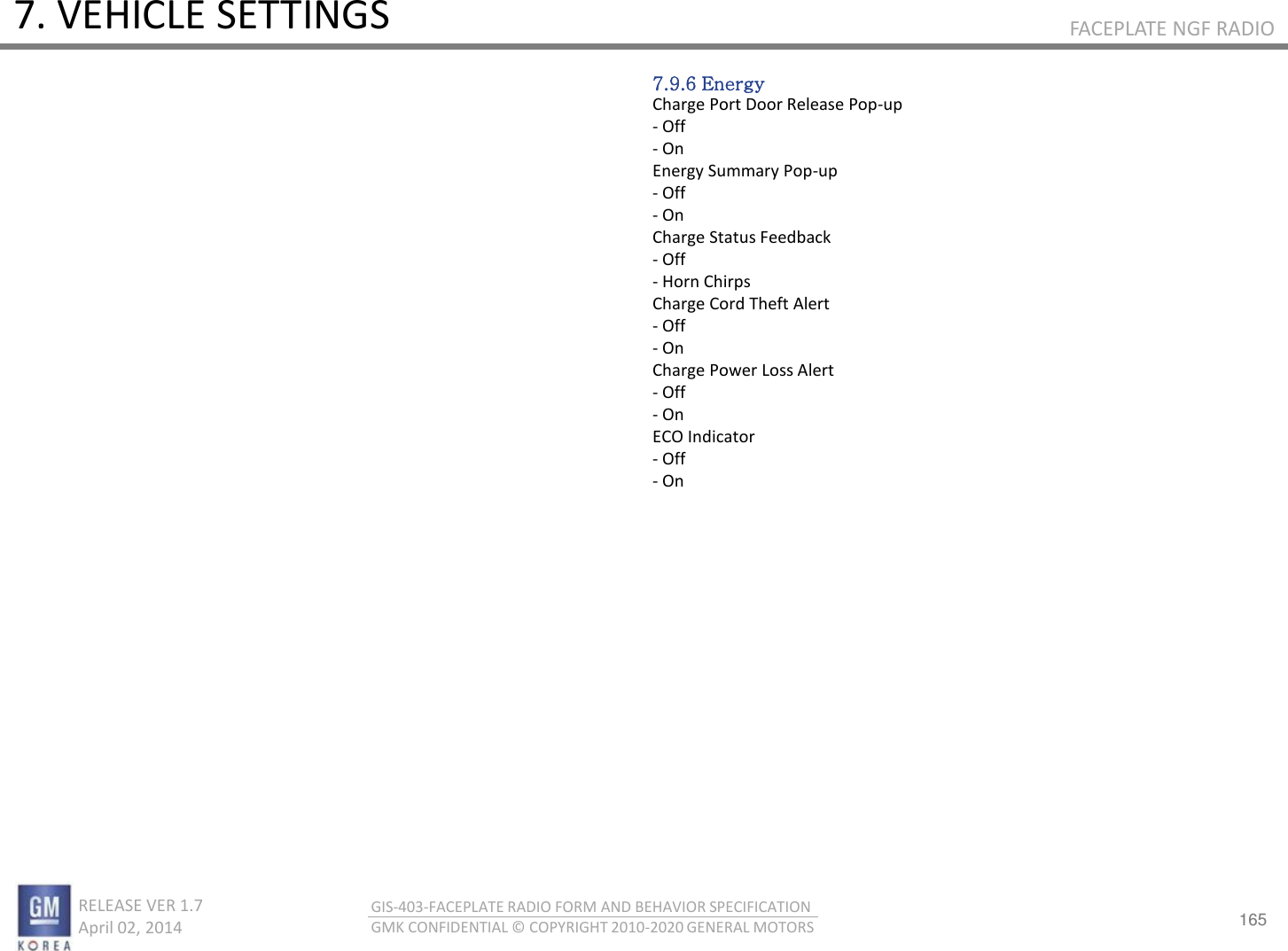
Task: Click the GM Korea logo
Action: pyautogui.click(x=44, y=917)
